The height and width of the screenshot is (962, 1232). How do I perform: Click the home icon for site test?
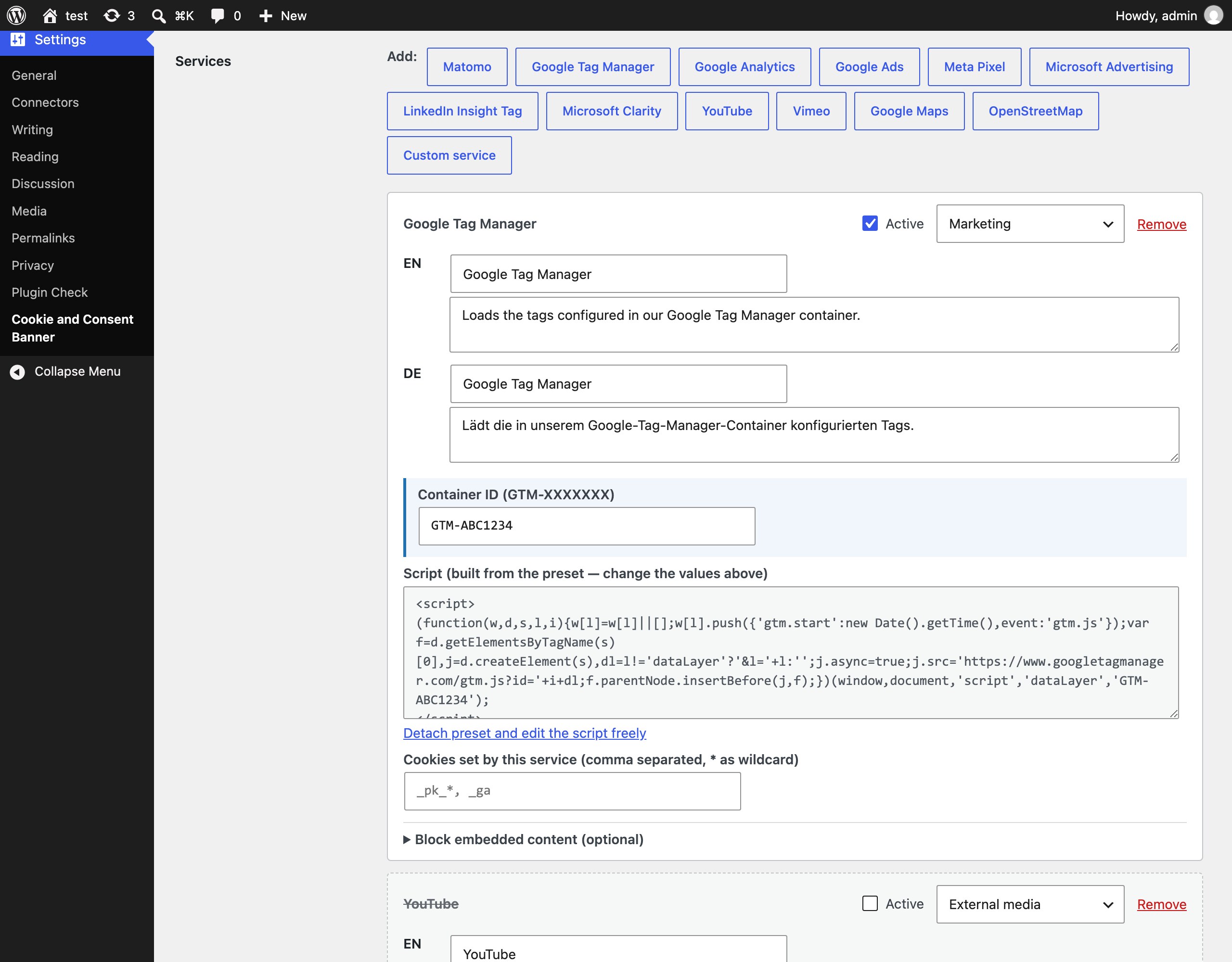[50, 15]
